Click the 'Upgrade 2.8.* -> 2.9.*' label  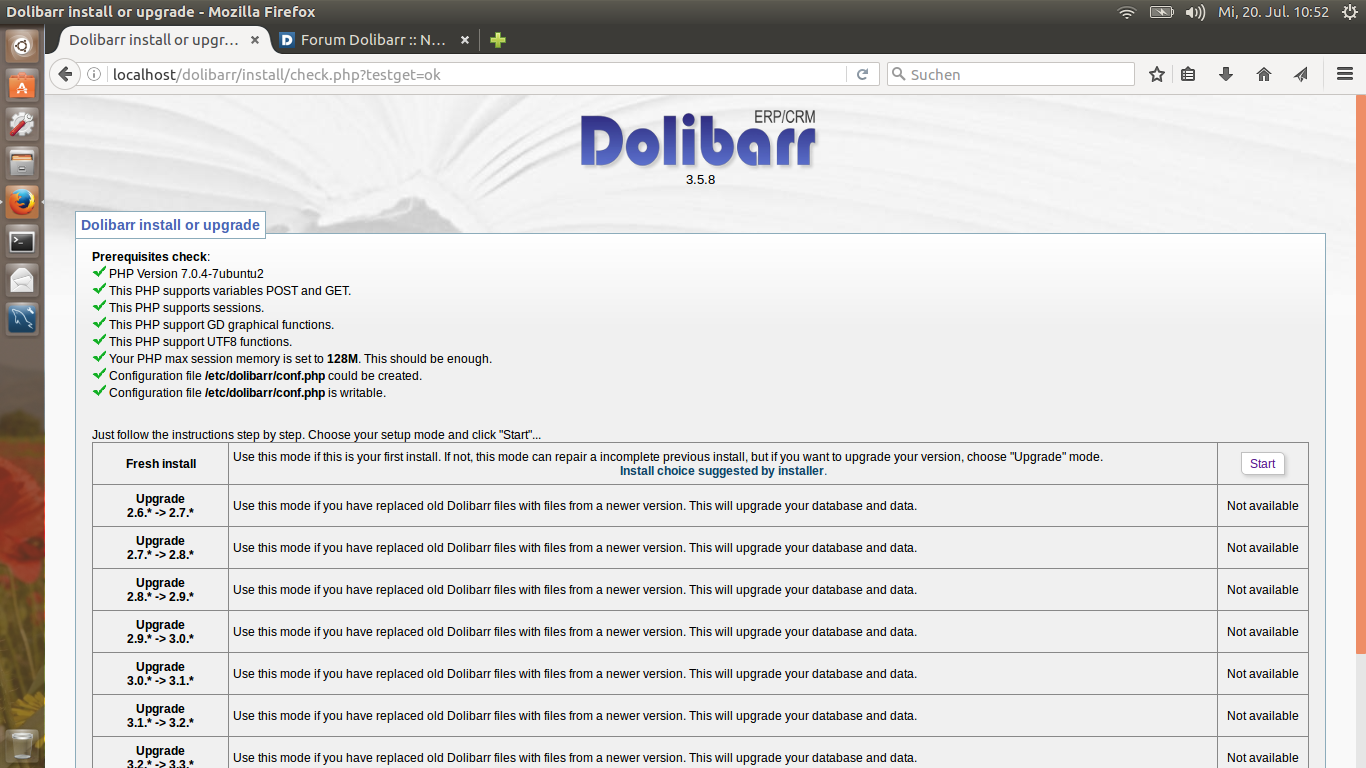pyautogui.click(x=161, y=590)
